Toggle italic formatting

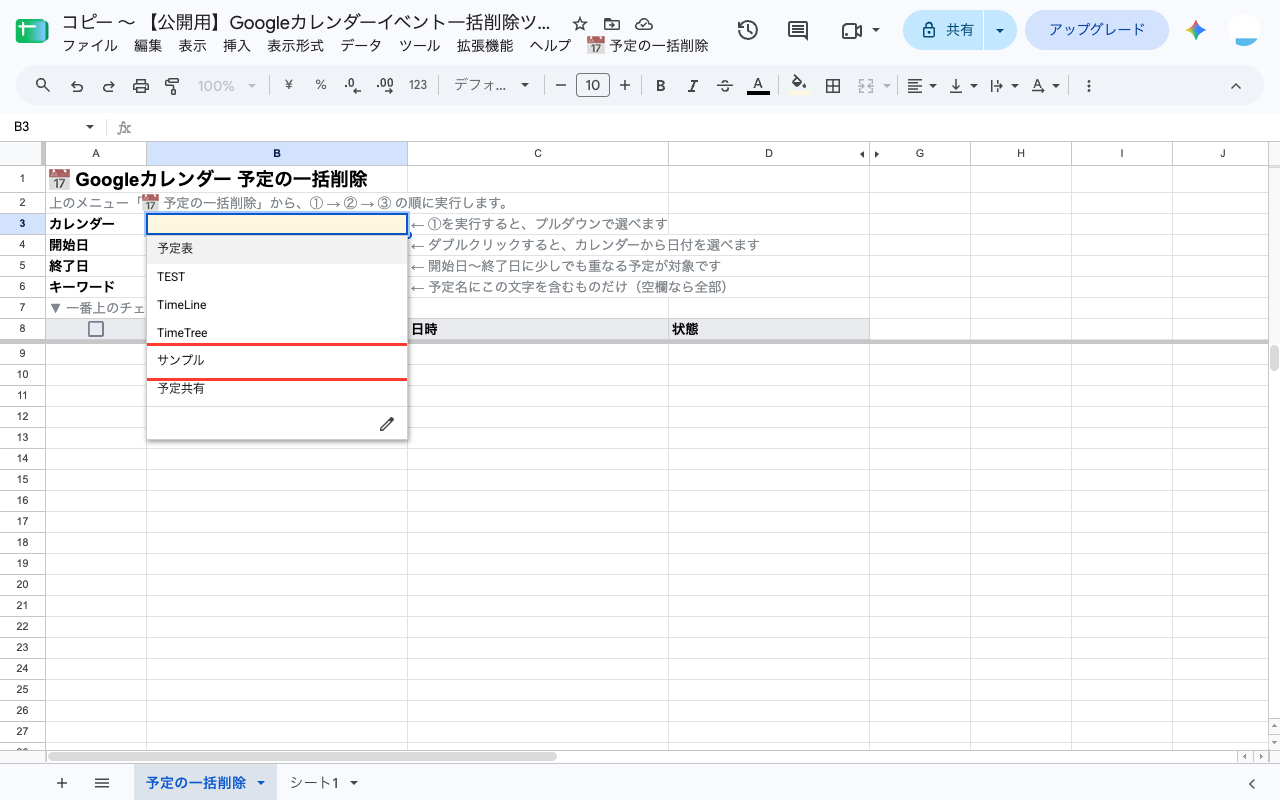click(x=692, y=86)
